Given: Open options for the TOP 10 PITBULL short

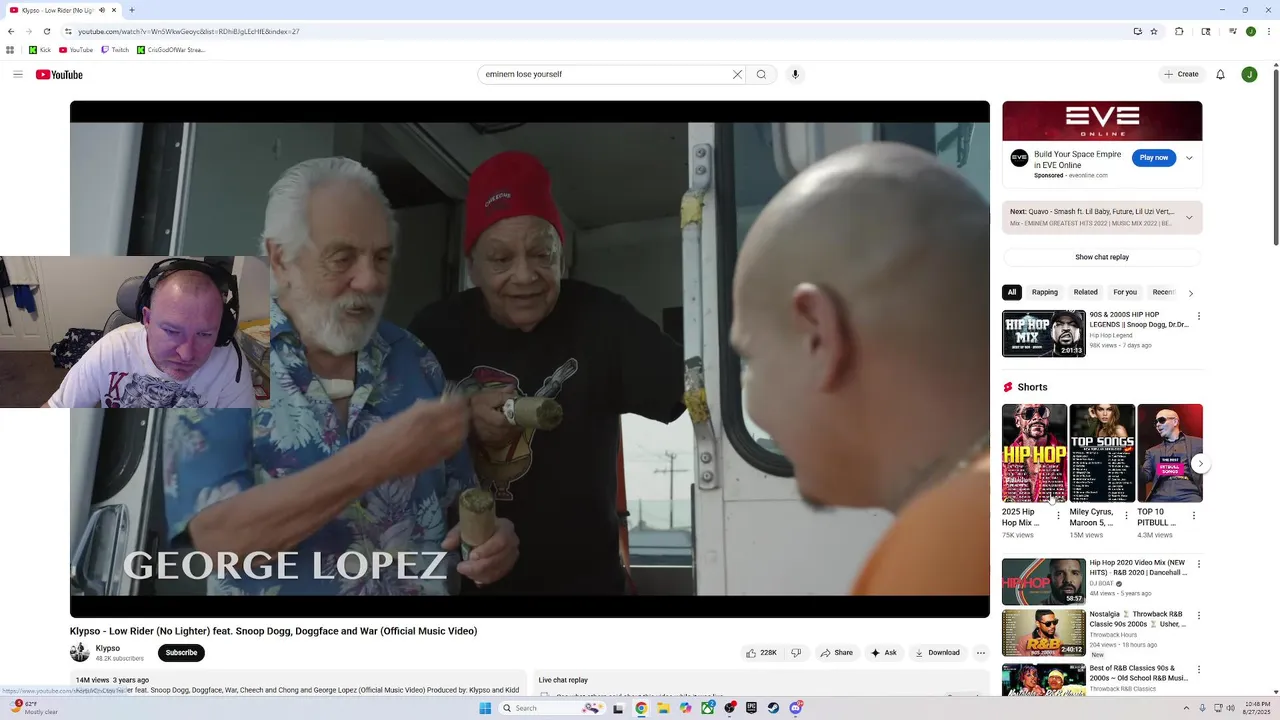Looking at the screenshot, I should click(1194, 516).
